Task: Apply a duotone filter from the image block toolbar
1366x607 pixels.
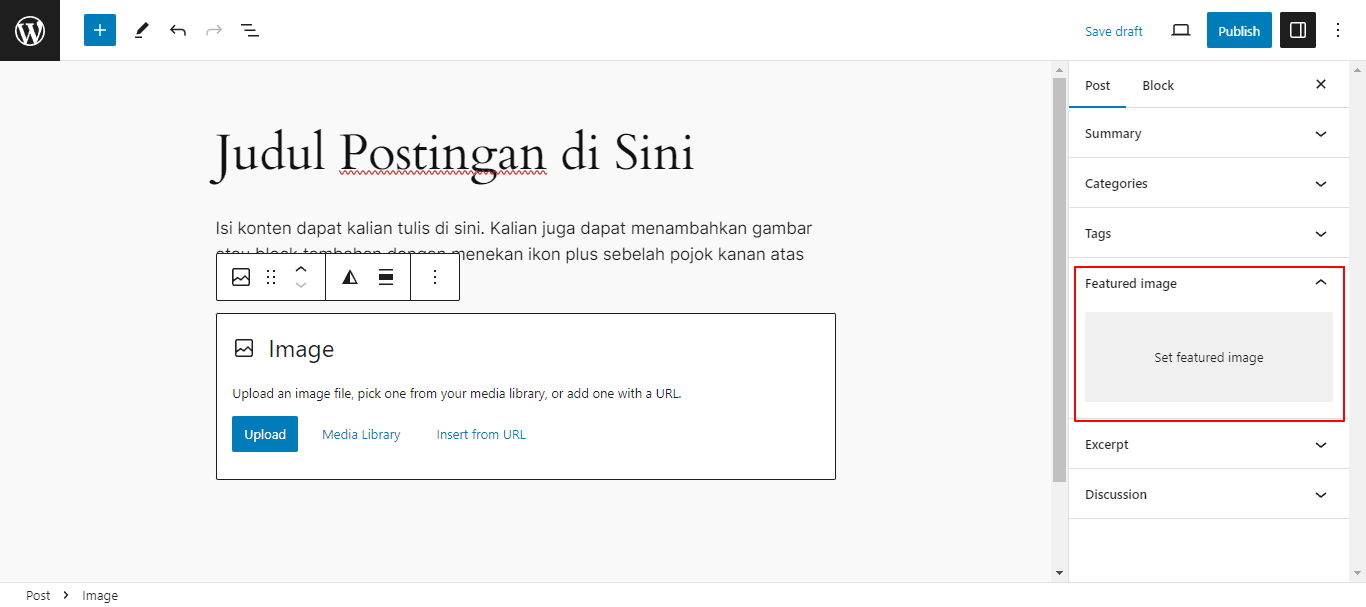Action: [348, 277]
